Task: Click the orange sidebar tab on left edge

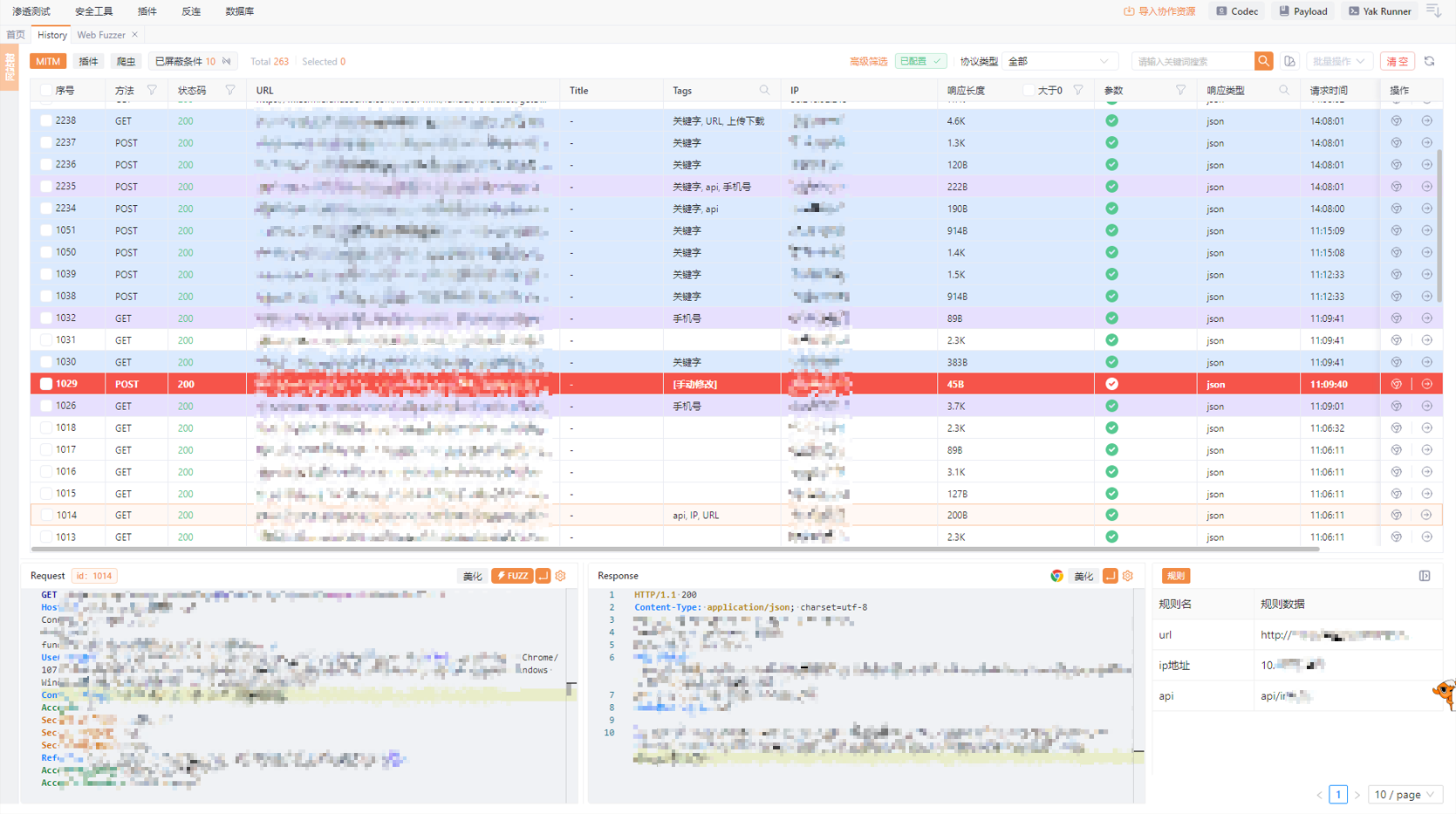Action: pyautogui.click(x=10, y=66)
